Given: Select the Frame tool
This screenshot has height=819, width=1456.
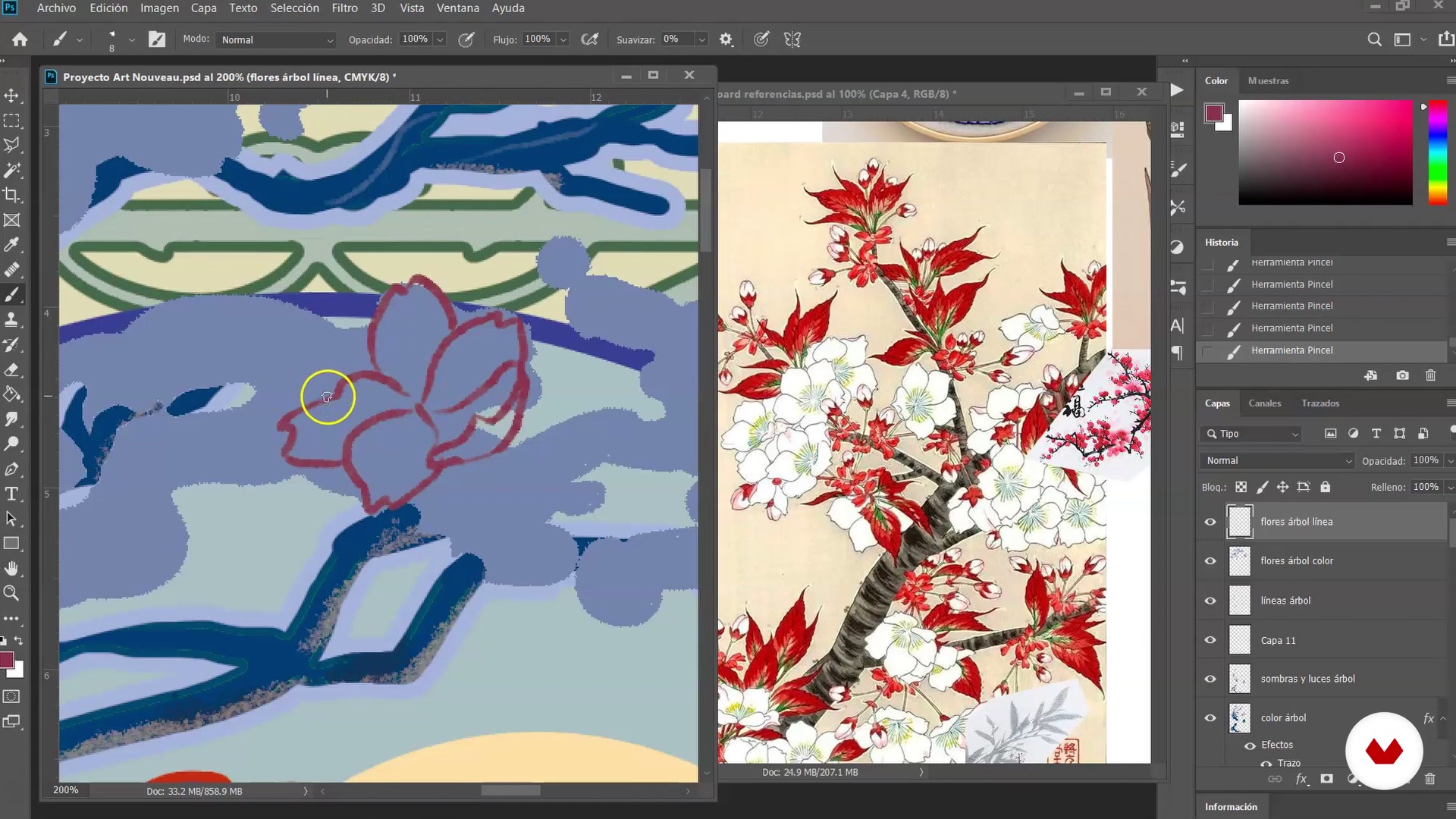Looking at the screenshot, I should pos(11,220).
